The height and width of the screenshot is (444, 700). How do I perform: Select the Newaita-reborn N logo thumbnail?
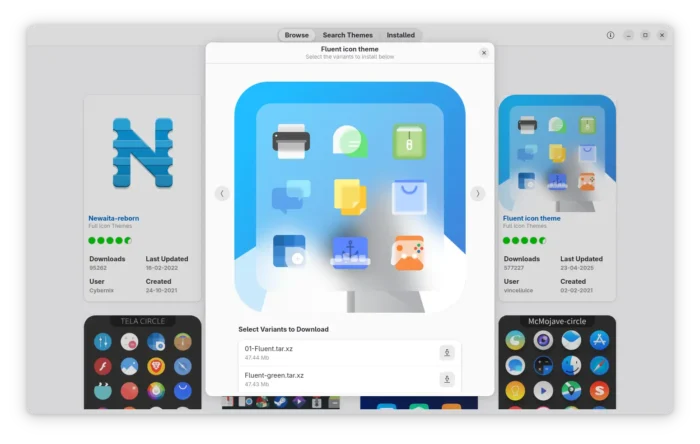(142, 153)
